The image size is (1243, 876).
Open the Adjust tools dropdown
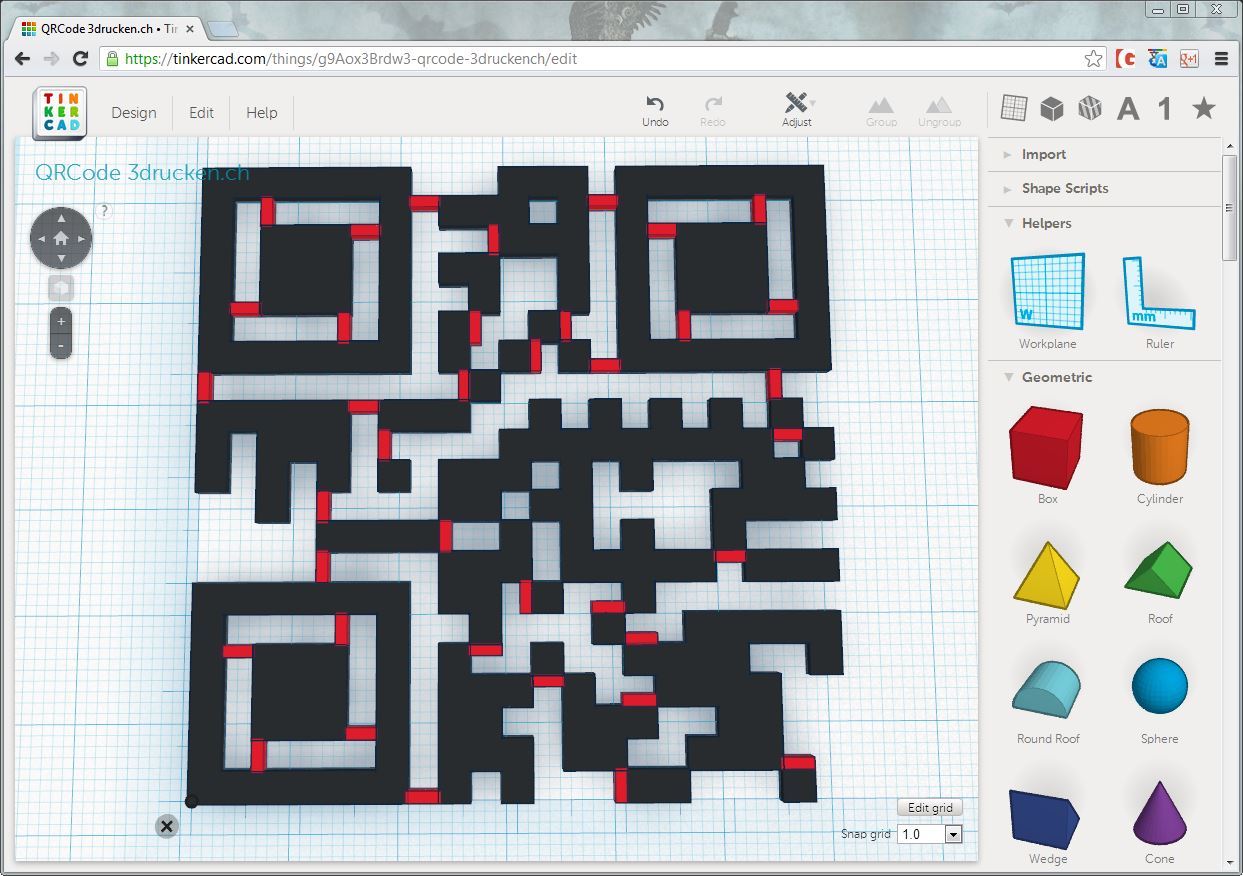(797, 111)
